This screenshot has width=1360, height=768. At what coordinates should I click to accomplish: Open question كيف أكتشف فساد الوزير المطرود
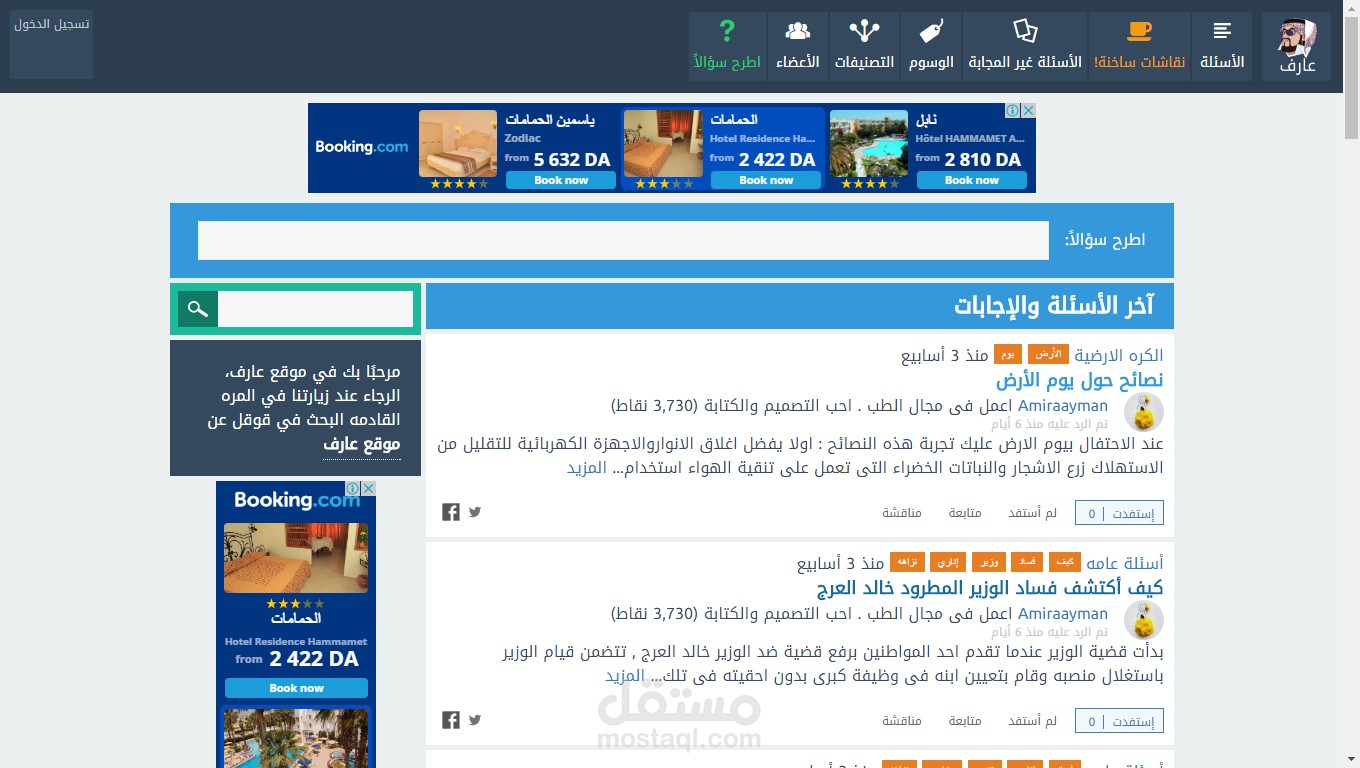(990, 588)
